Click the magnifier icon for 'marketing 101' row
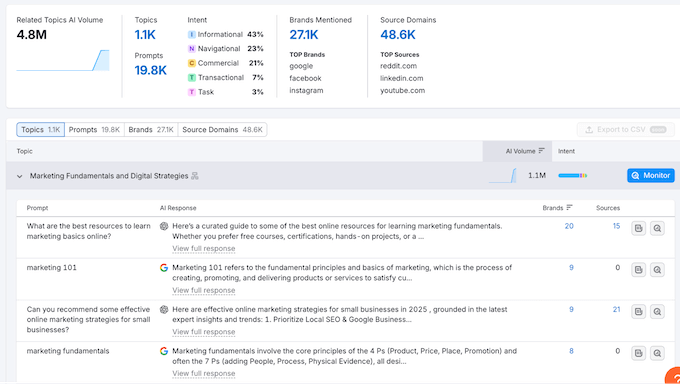The height and width of the screenshot is (384, 680). pyautogui.click(x=657, y=270)
